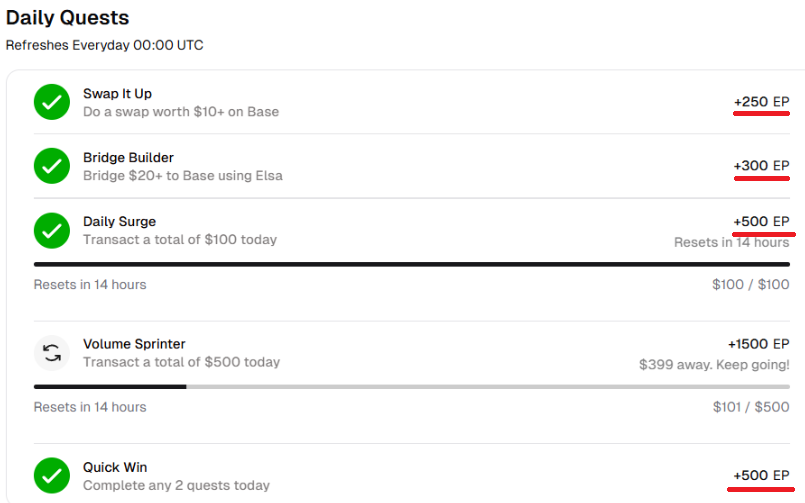Click the Swap It Up green checkmark icon
The height and width of the screenshot is (503, 805).
(x=52, y=102)
